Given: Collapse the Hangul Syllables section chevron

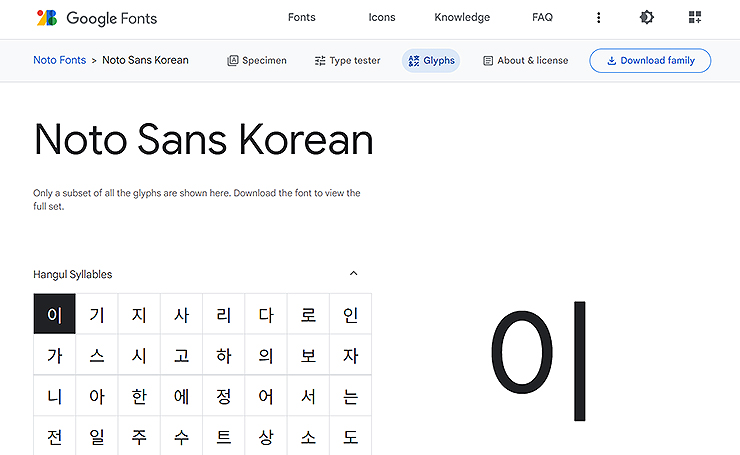Looking at the screenshot, I should pos(353,273).
